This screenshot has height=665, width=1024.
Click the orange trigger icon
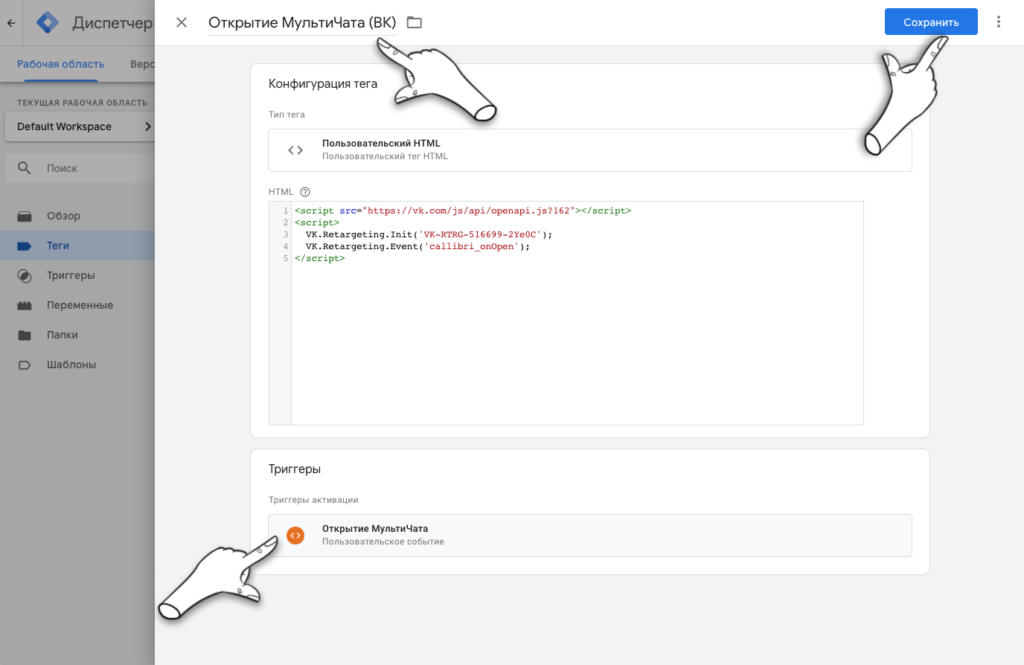click(x=295, y=535)
